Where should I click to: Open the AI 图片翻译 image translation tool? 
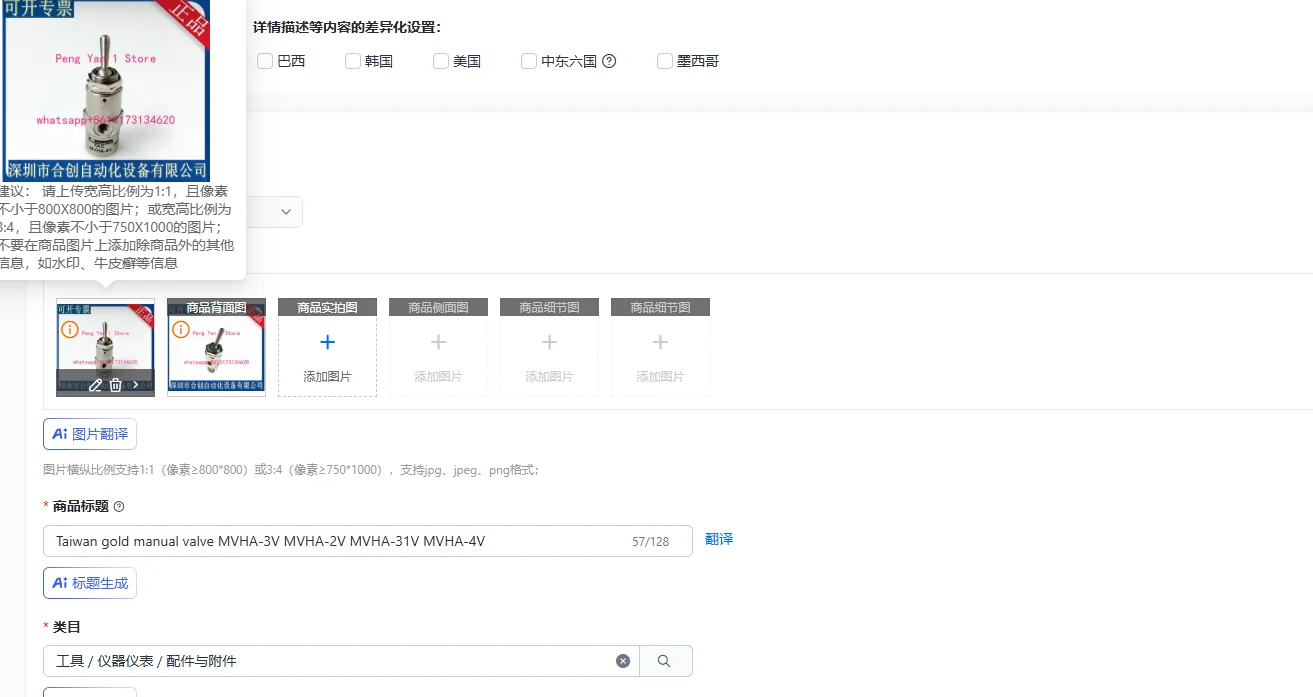pos(89,433)
